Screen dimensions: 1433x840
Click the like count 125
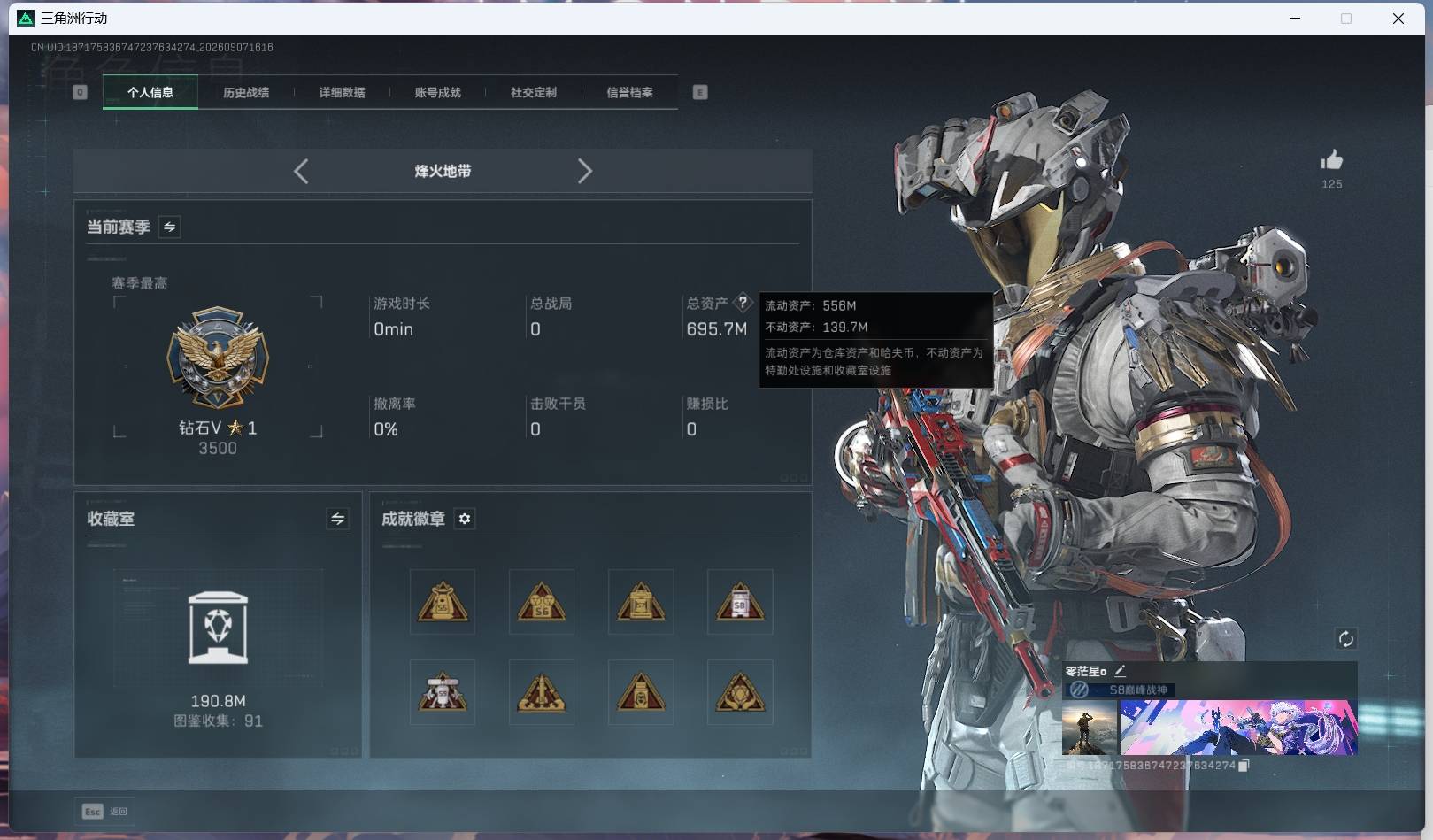click(1332, 184)
